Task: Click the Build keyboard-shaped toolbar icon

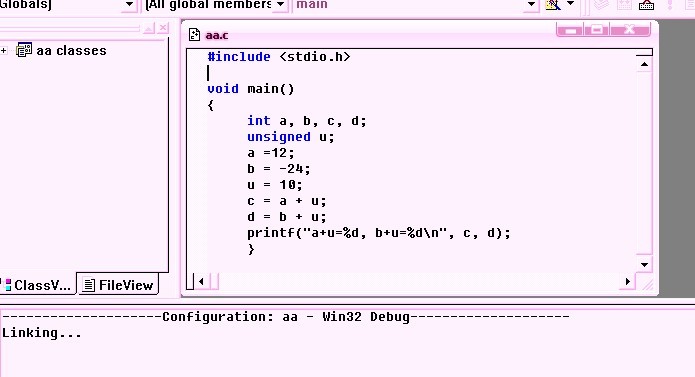Action: click(647, 5)
